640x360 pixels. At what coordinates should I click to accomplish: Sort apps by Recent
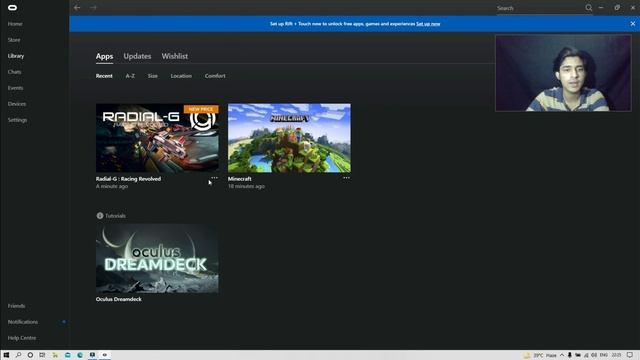104,76
